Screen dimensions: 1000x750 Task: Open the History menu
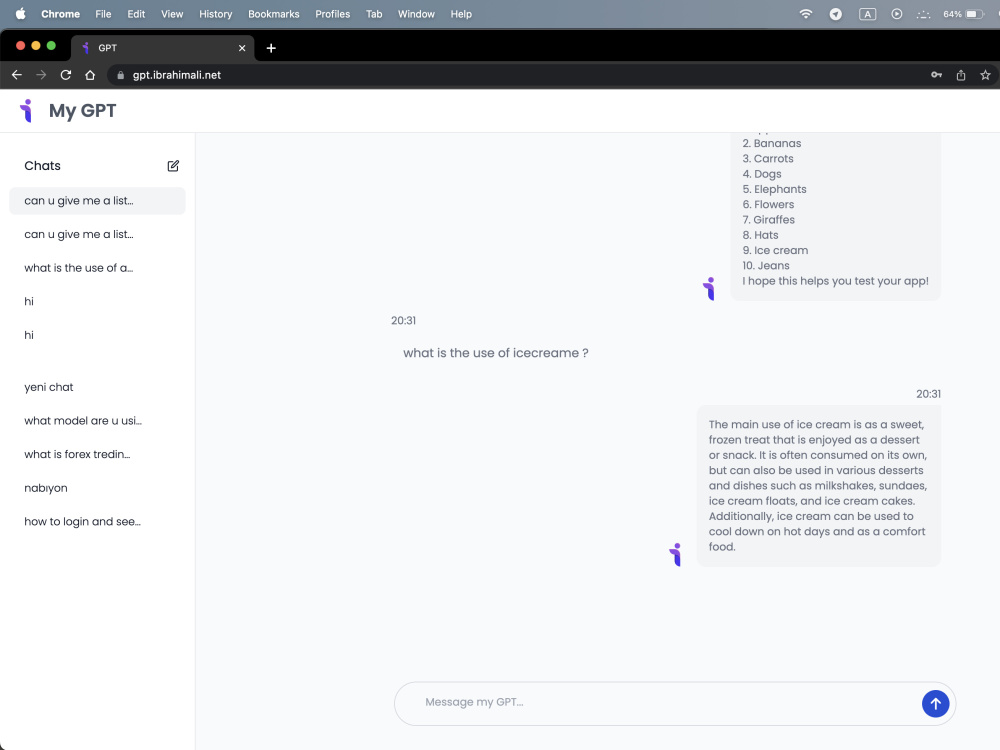(x=215, y=14)
